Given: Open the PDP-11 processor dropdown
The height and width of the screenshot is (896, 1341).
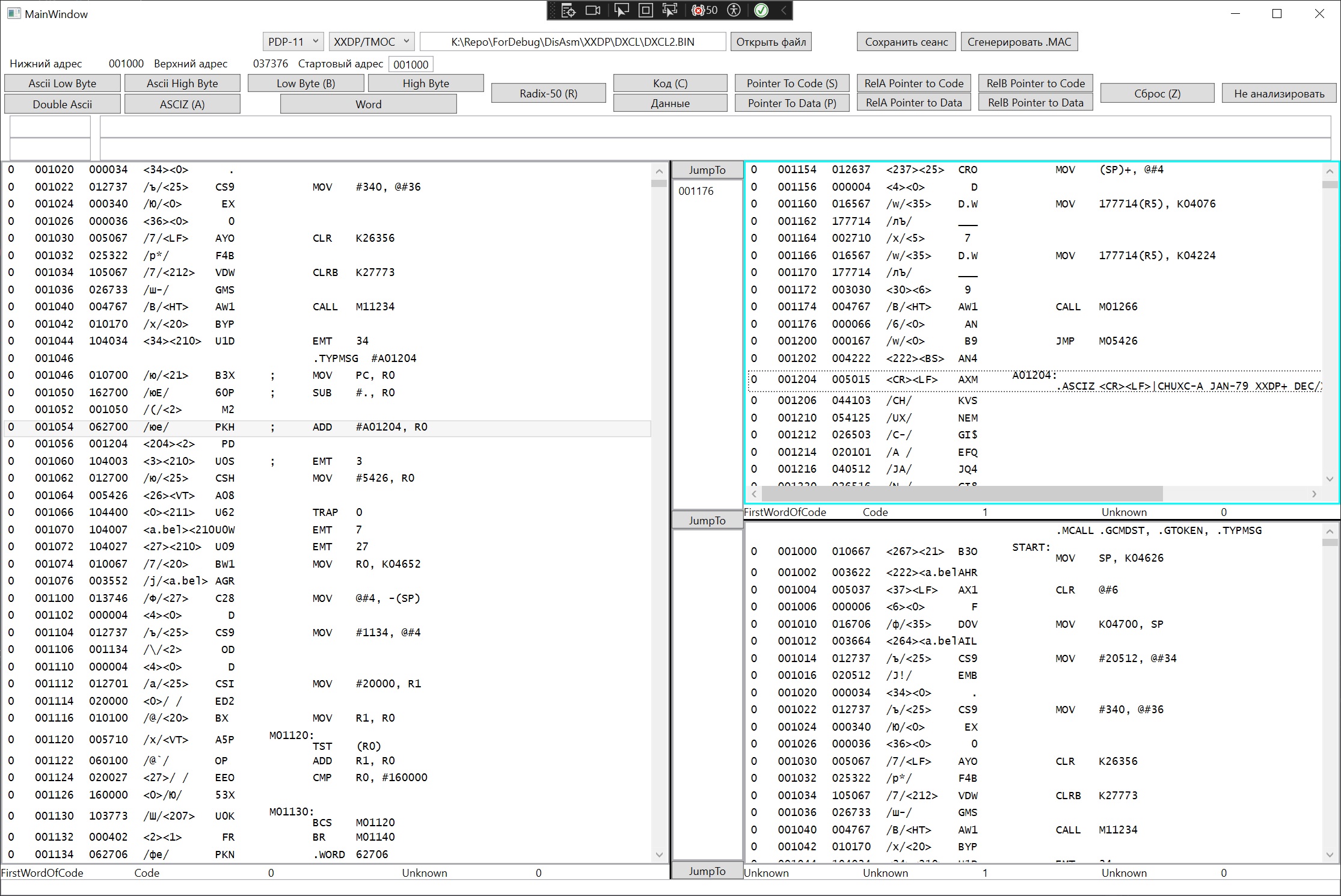Looking at the screenshot, I should tap(293, 41).
